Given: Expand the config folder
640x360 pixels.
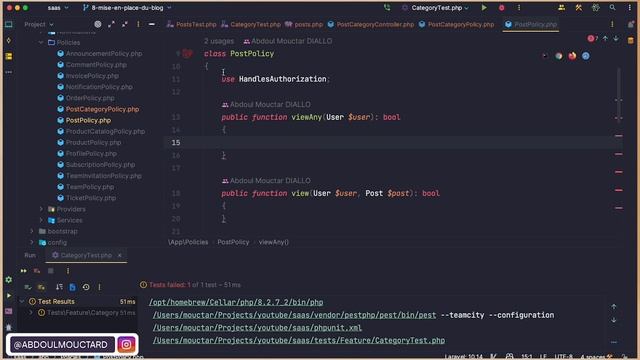Looking at the screenshot, I should pyautogui.click(x=32, y=242).
